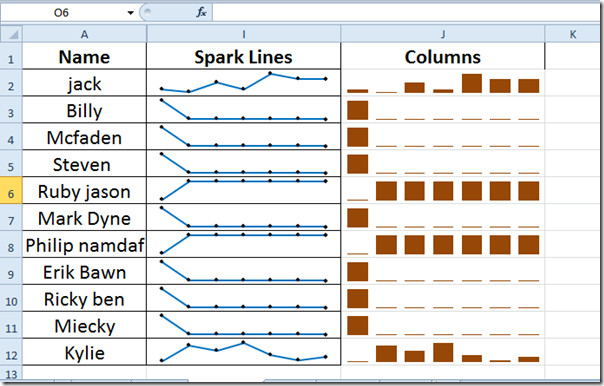Viewport: 604px width, 386px height.
Task: Select row 11 header
Action: coord(11,326)
